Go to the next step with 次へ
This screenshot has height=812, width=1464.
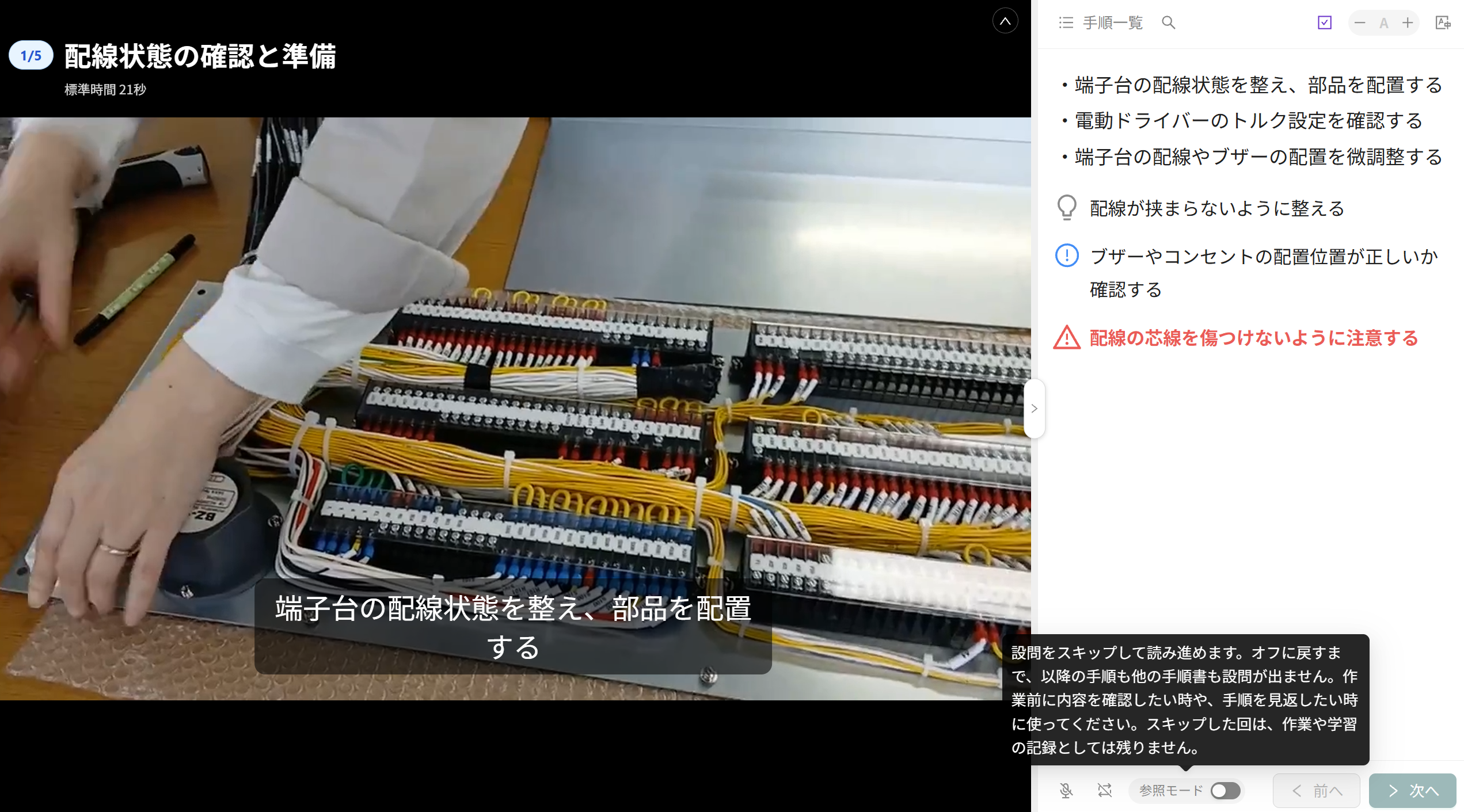[x=1413, y=791]
